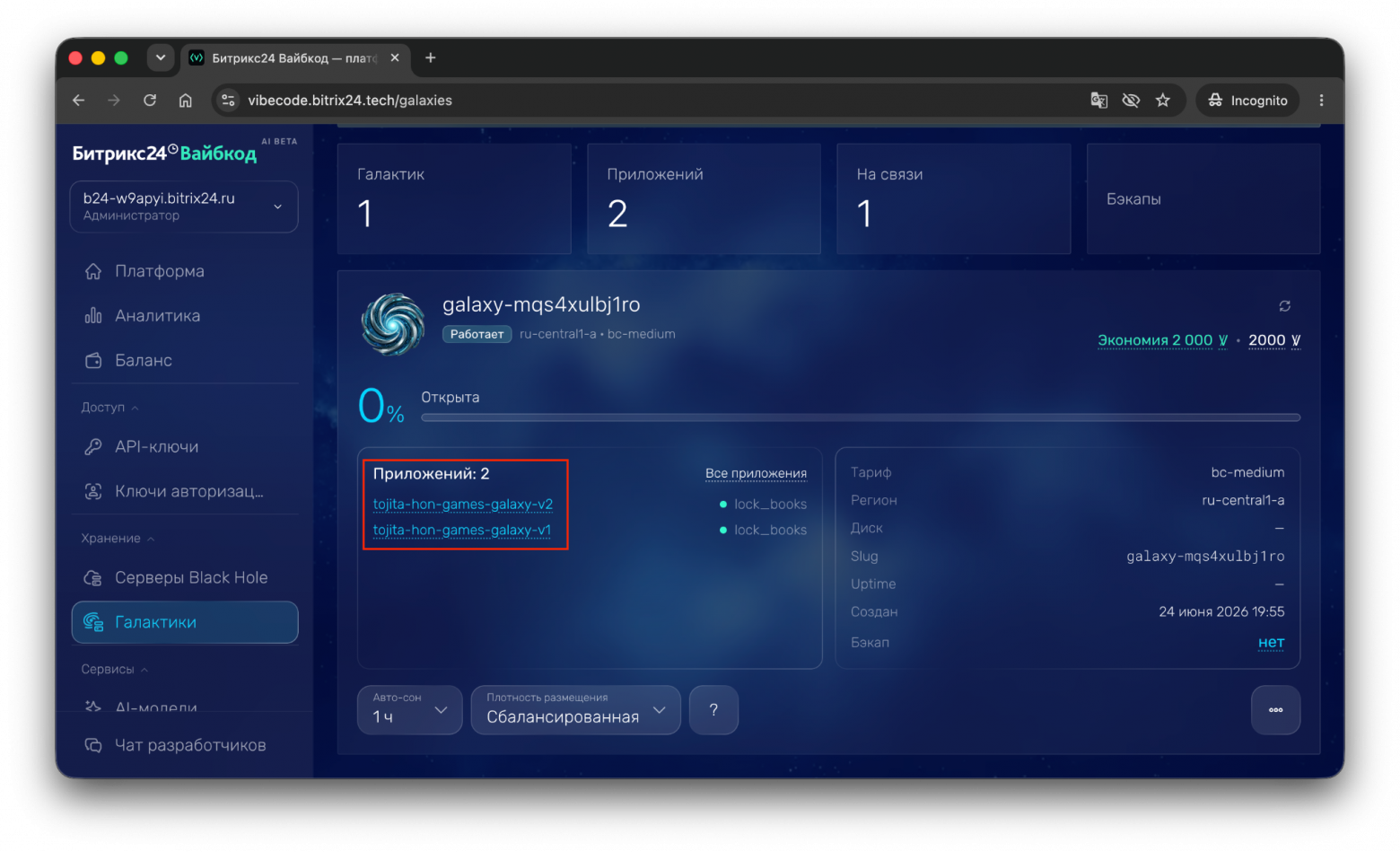Viewport: 1400px width, 852px height.
Task: Open a new browser tab with plus
Action: (x=431, y=58)
